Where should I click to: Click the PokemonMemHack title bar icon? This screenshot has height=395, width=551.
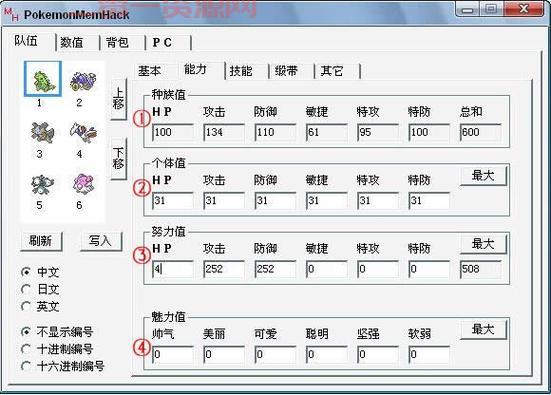click(x=11, y=14)
